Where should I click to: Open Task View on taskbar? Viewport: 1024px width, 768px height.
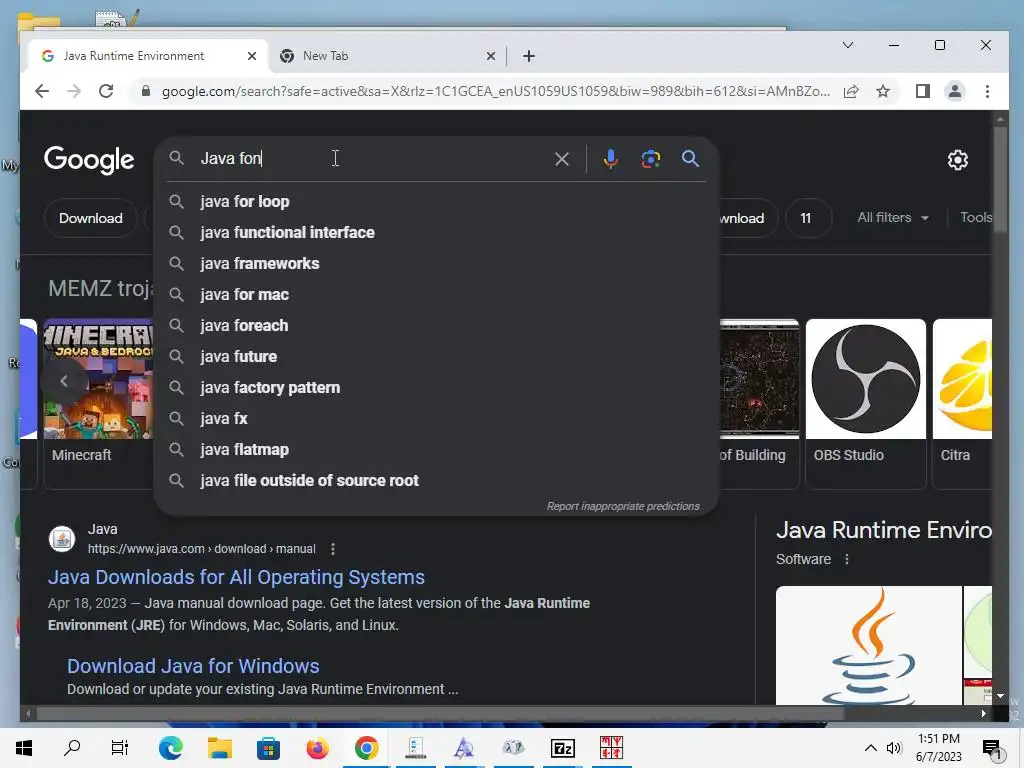pos(120,748)
